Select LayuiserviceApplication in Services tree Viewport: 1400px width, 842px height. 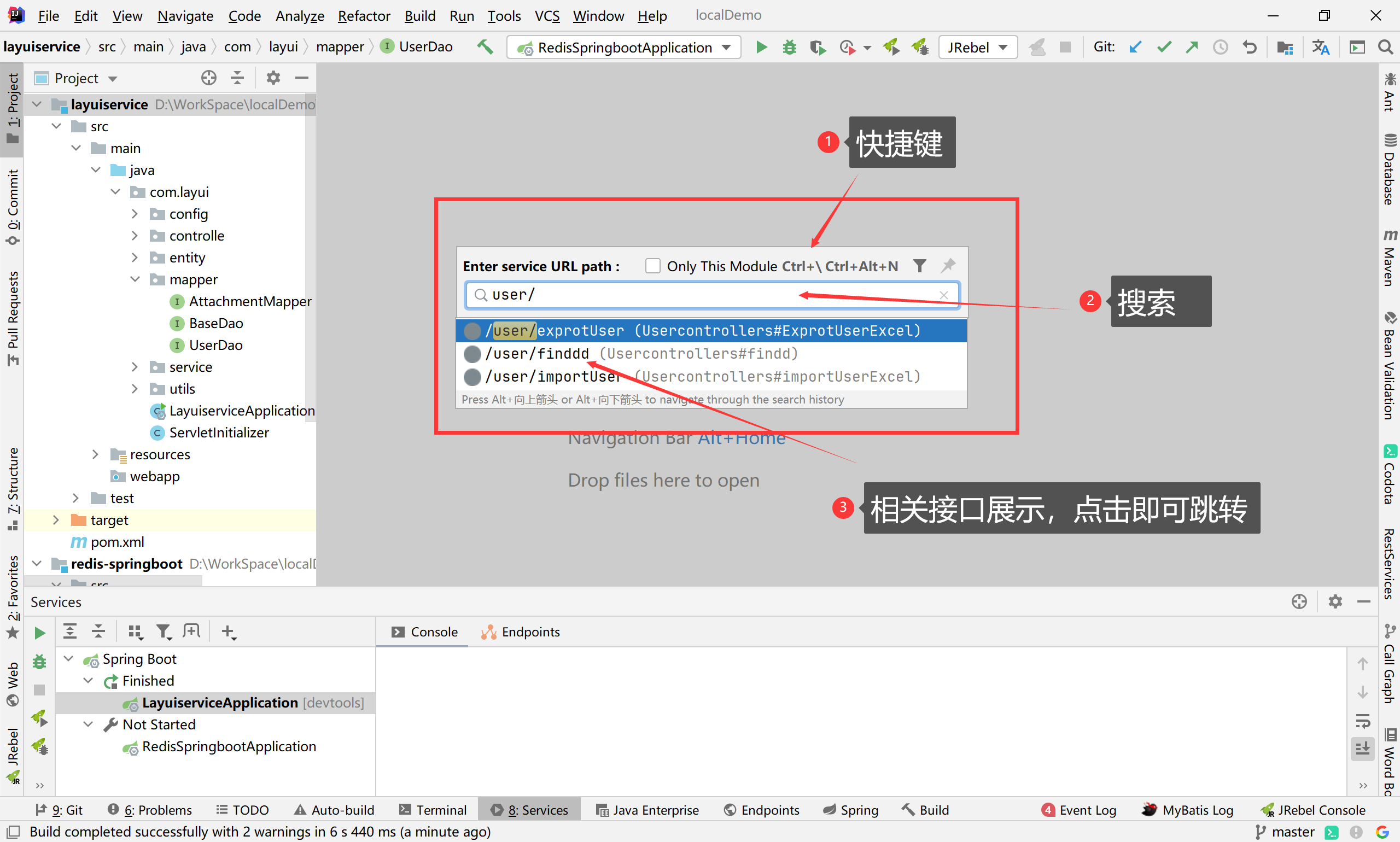point(220,703)
